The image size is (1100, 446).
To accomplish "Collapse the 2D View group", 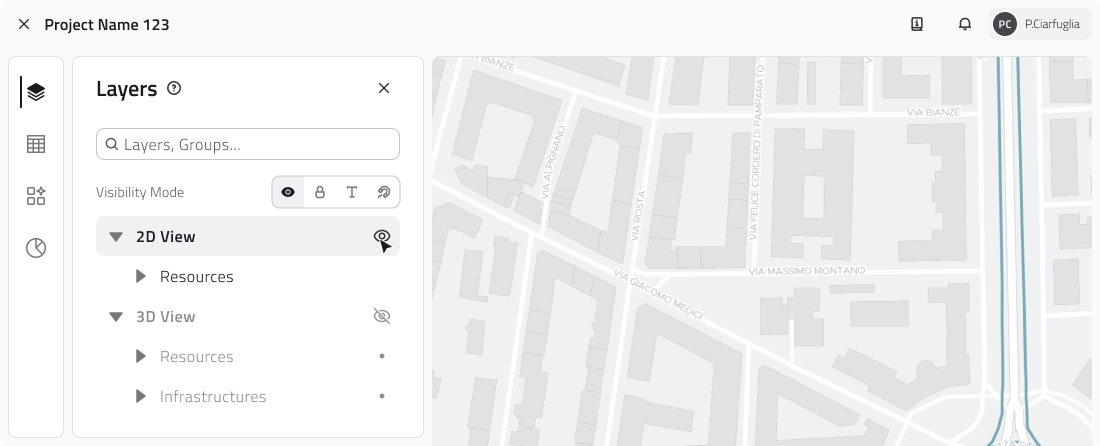I will point(116,237).
